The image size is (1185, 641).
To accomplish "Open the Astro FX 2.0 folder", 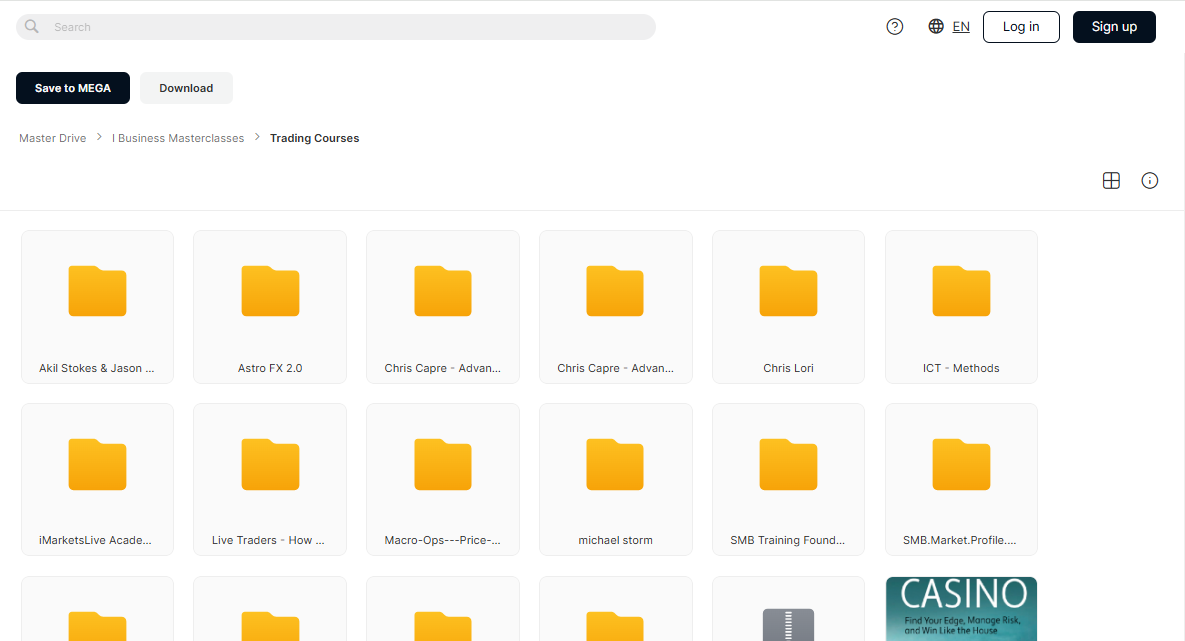I will [270, 307].
